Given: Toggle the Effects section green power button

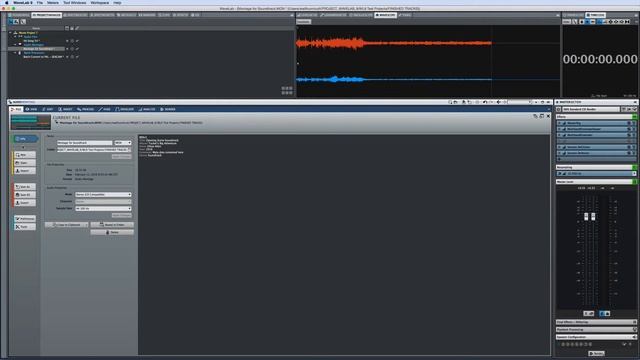Looking at the screenshot, I should (x=635, y=117).
